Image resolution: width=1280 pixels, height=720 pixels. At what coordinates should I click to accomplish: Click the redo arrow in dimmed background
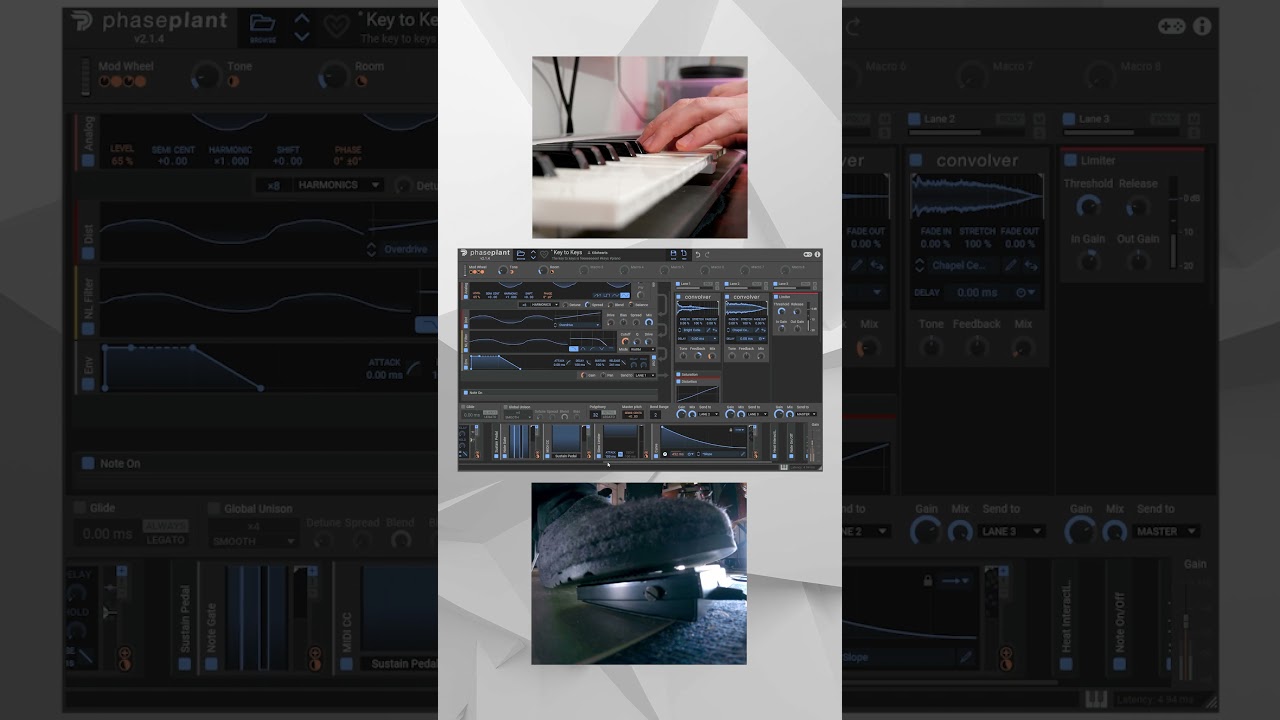(x=852, y=27)
